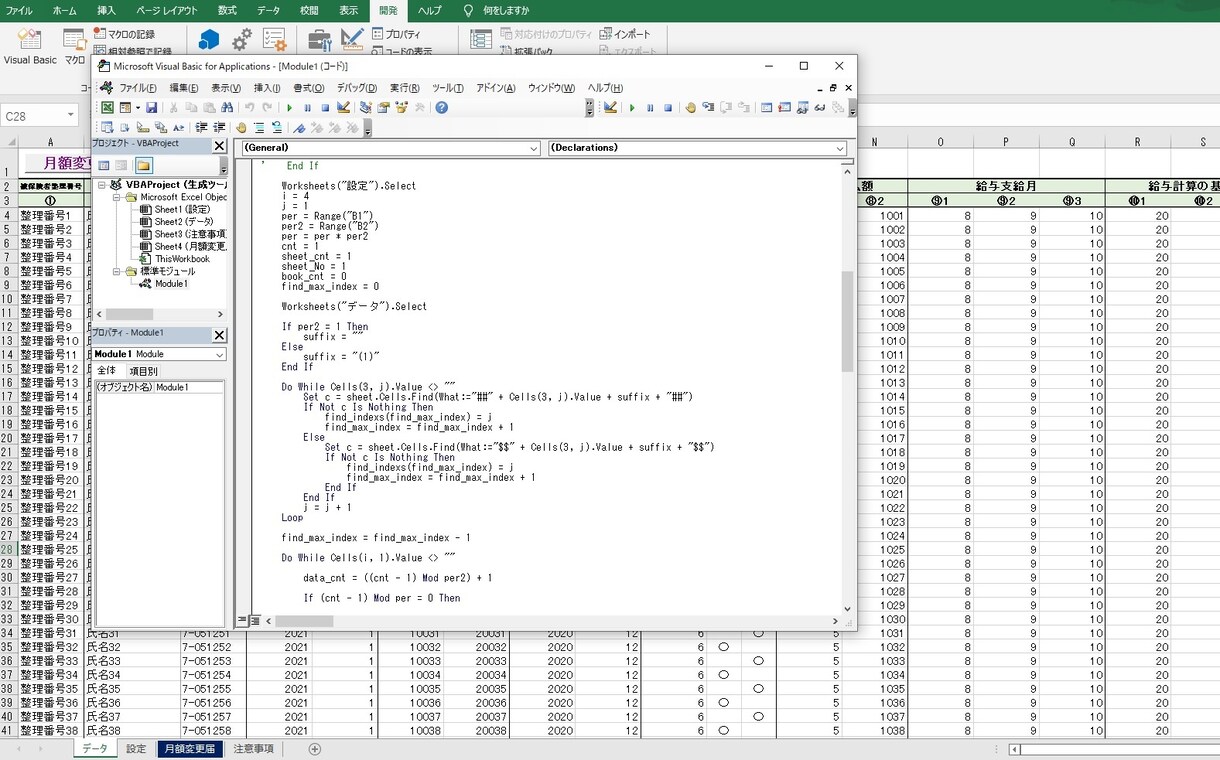
Task: Open the VBA デバッグ(D) menu
Action: click(357, 88)
